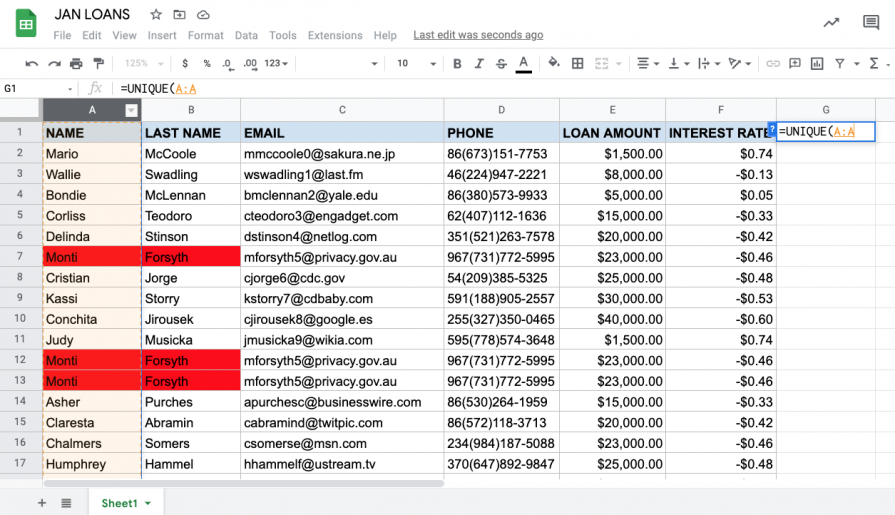Click the JAN LOANS document title

tap(92, 14)
